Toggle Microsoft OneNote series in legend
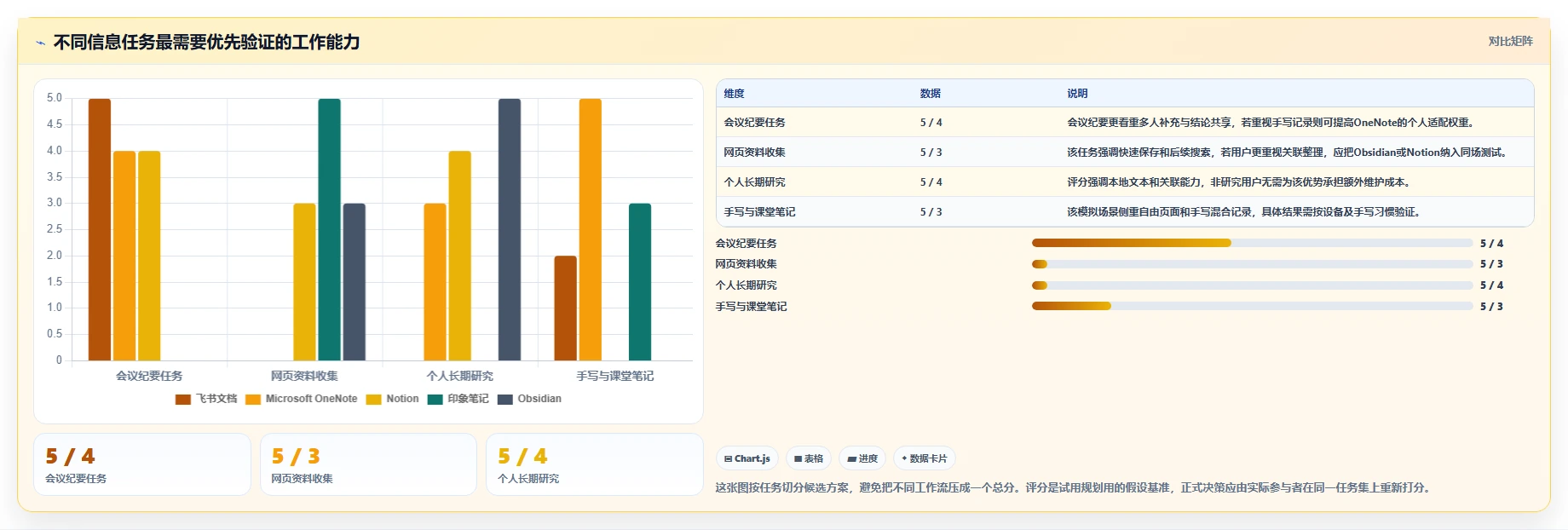 pos(302,399)
